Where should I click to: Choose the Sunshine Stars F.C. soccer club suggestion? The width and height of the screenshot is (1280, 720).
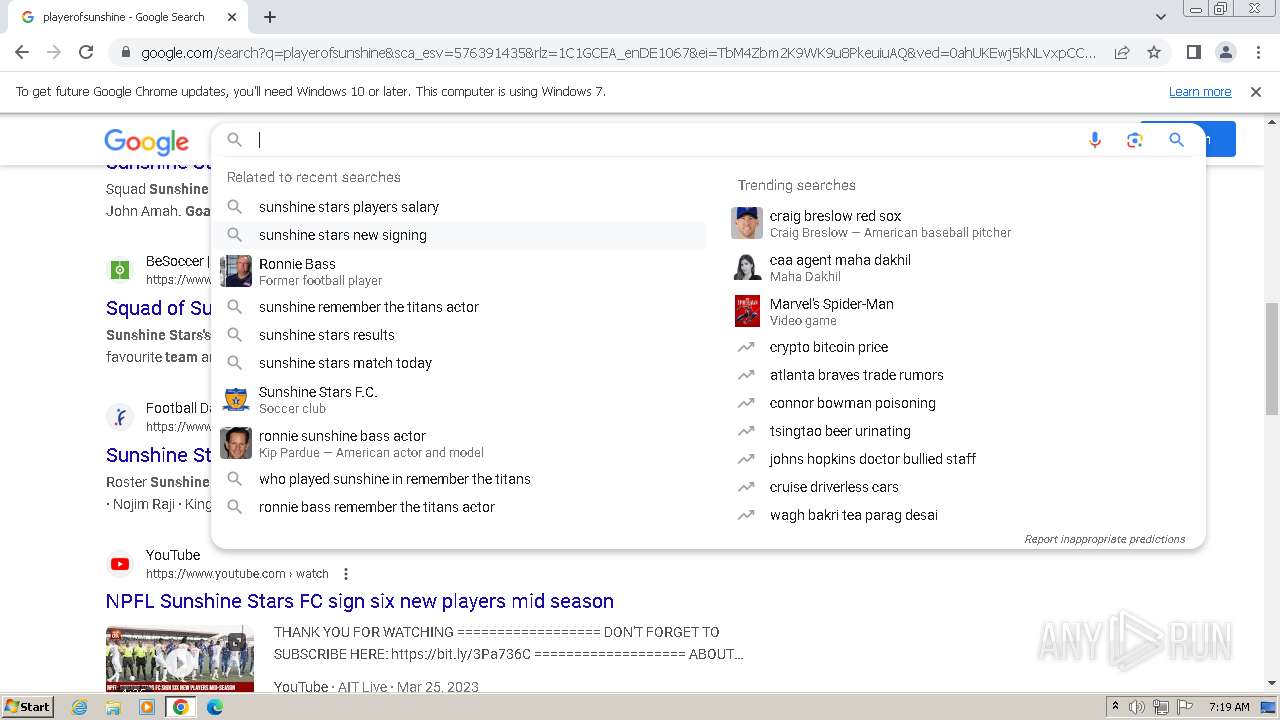tap(459, 399)
